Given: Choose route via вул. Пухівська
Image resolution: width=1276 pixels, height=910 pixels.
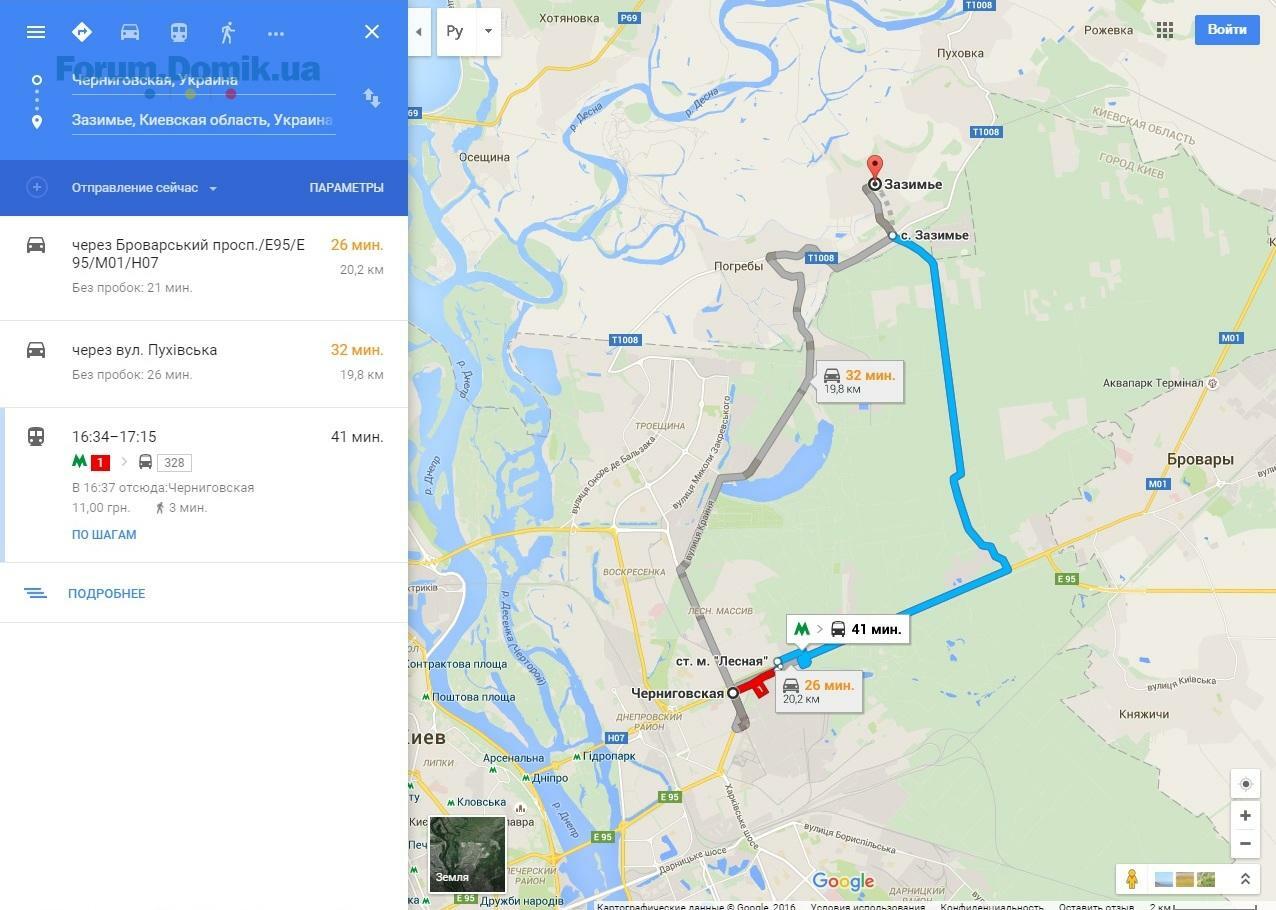Looking at the screenshot, I should pos(204,364).
